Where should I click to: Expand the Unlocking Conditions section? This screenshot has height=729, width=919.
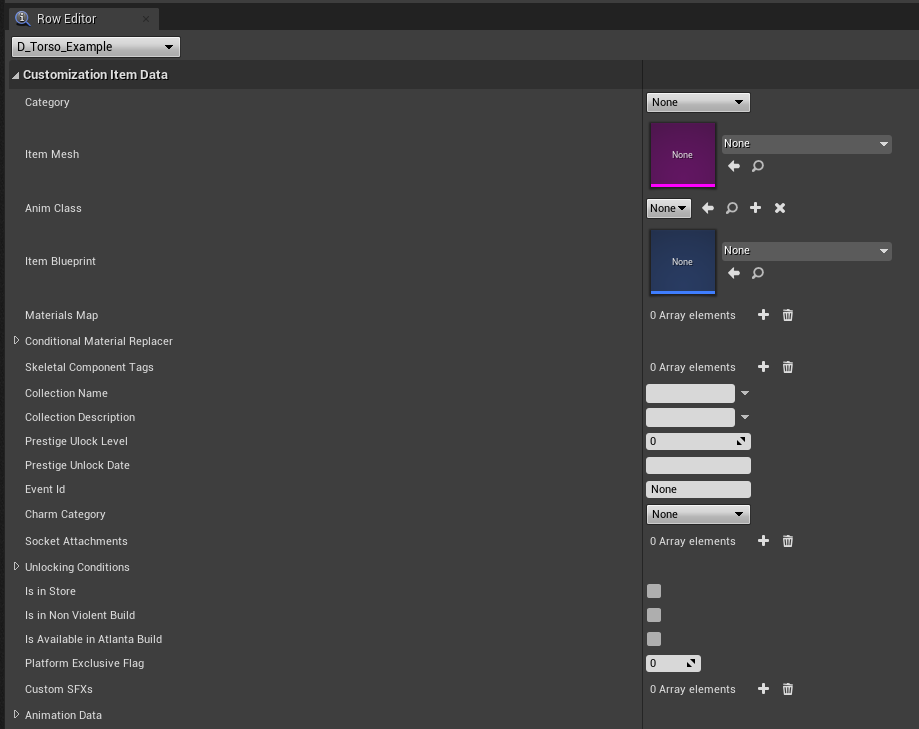(x=16, y=567)
